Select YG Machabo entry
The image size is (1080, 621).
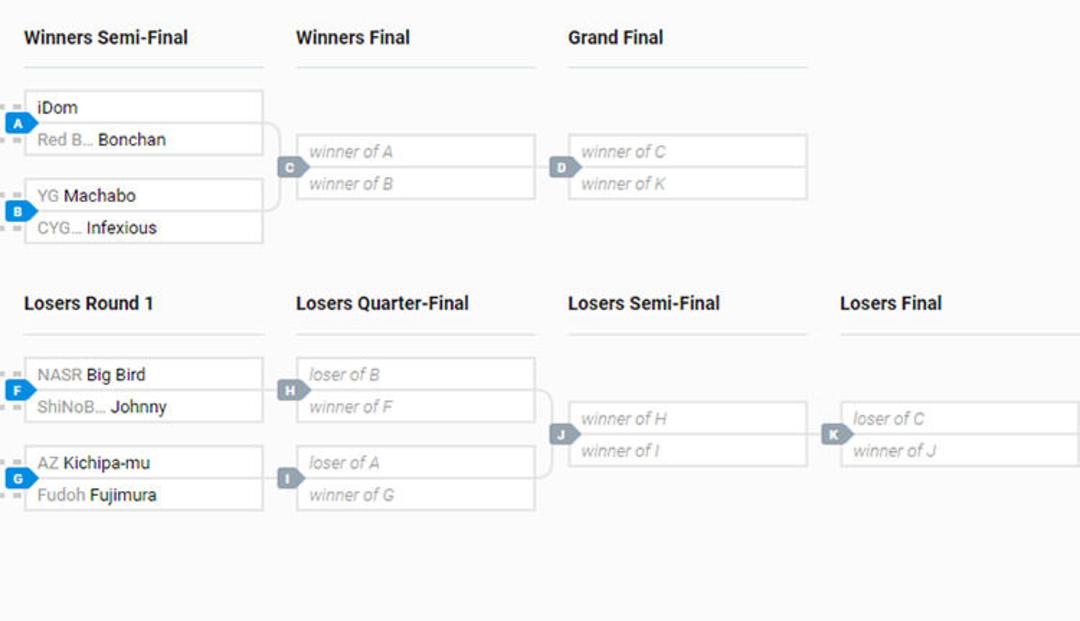click(x=144, y=196)
